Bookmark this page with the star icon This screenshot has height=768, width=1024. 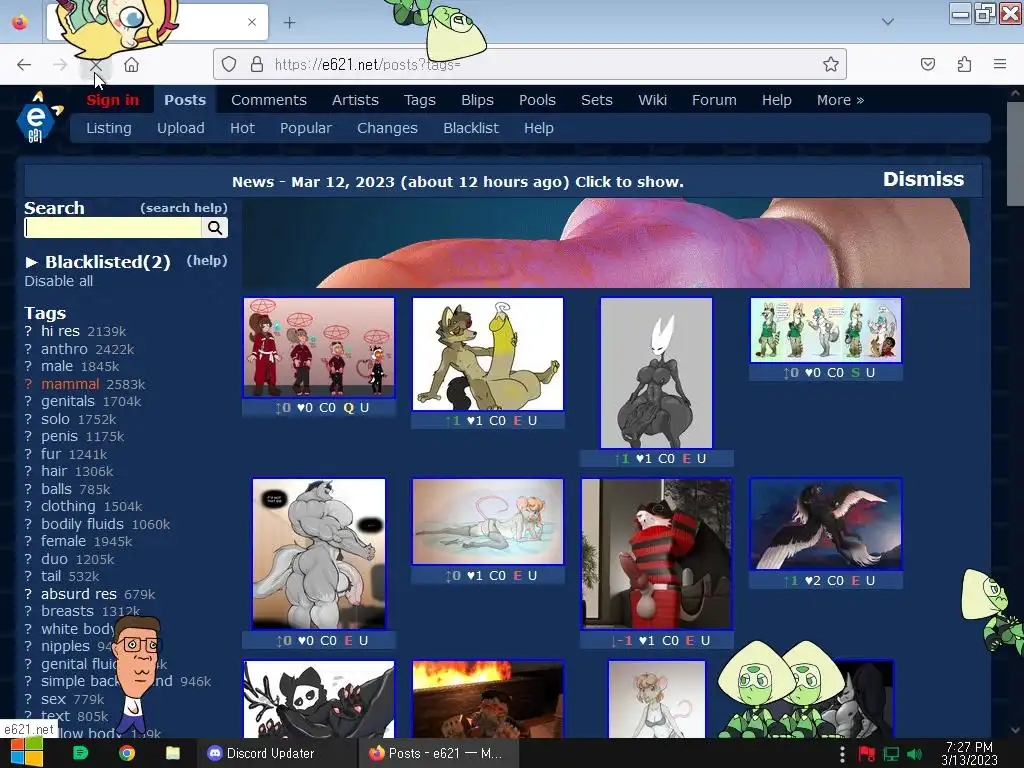click(x=831, y=64)
